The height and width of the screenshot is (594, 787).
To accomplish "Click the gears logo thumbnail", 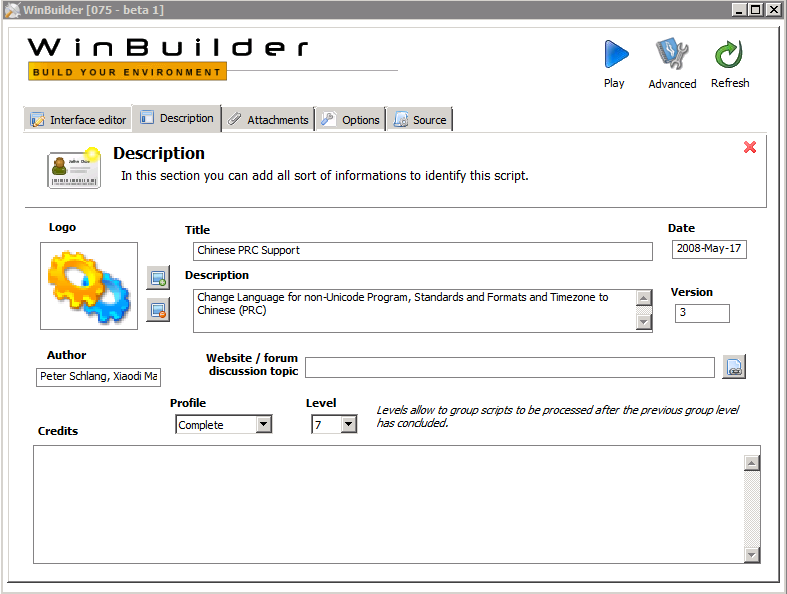I will (89, 286).
